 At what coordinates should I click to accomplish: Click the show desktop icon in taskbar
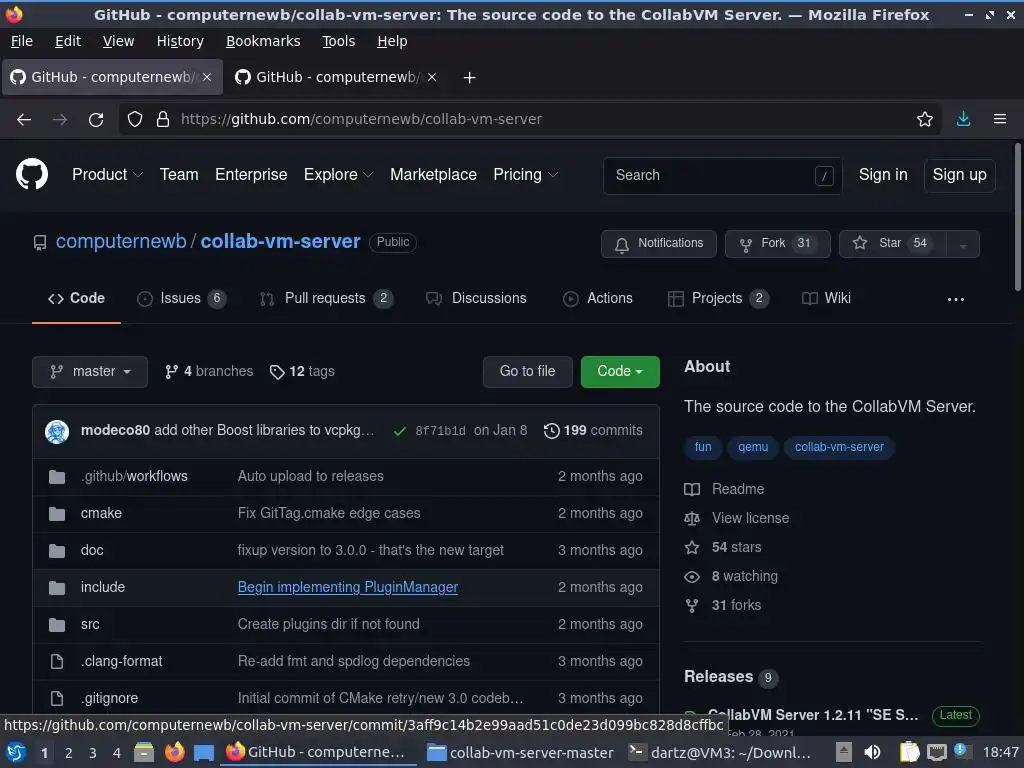[204, 753]
